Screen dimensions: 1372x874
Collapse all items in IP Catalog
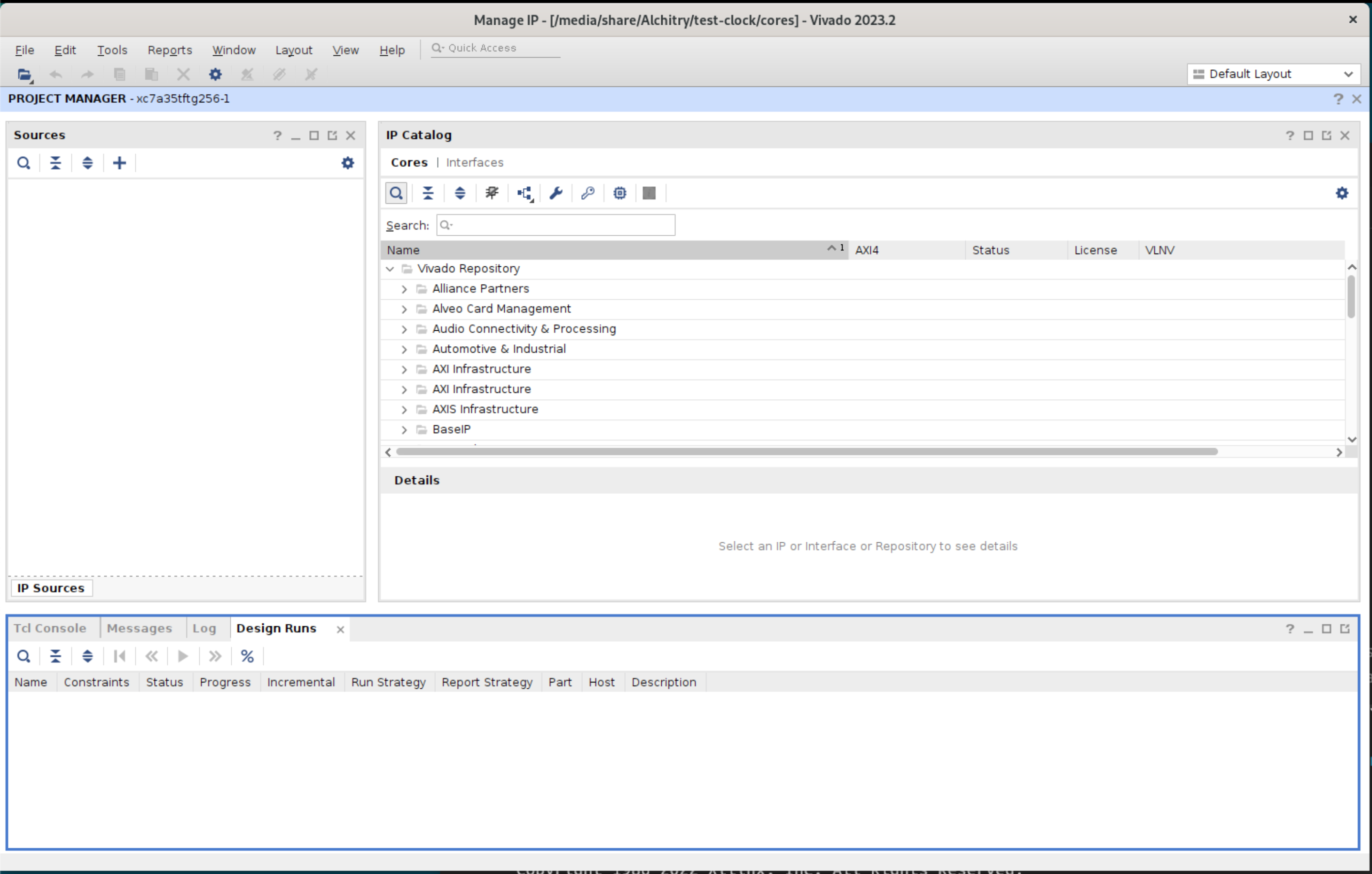pyautogui.click(x=428, y=193)
